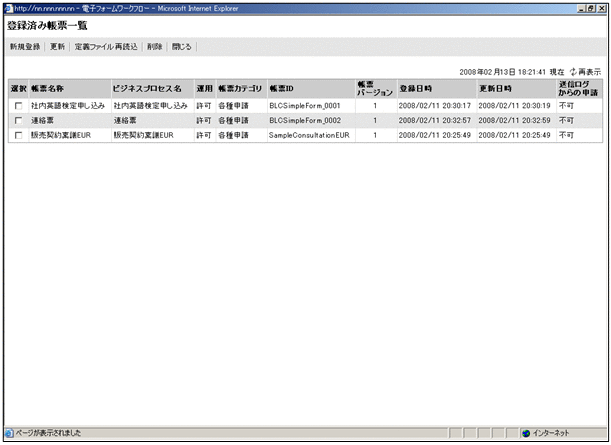Click the 登録日時 column header
This screenshot has width=611, height=445.
click(x=437, y=89)
